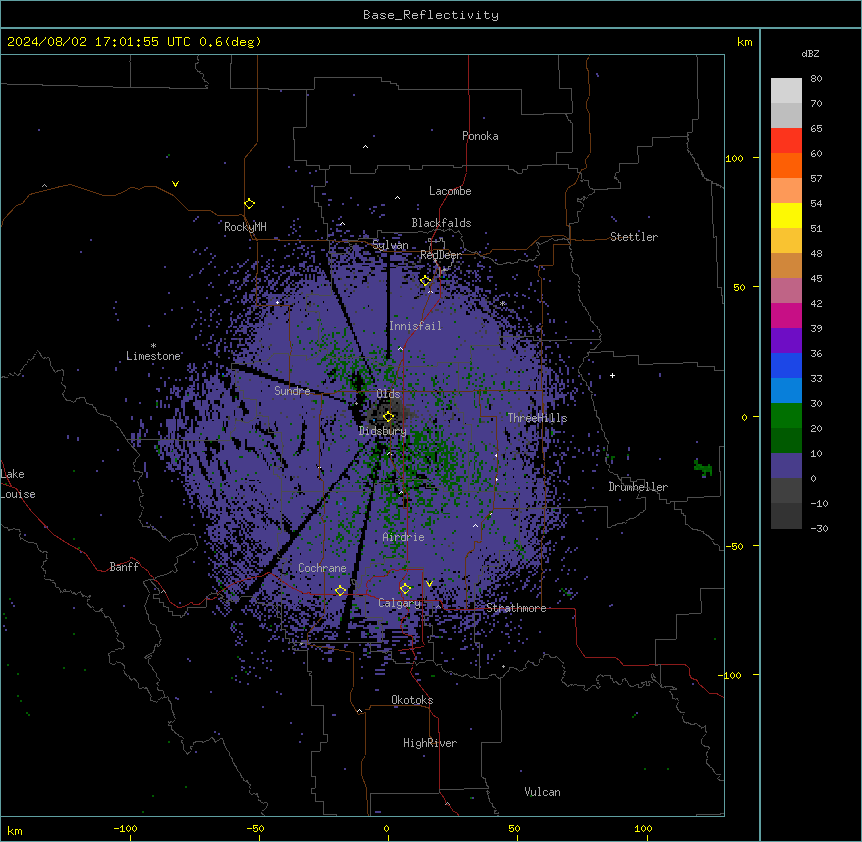The image size is (862, 842).
Task: Click the yellow diamond marker below RedDeer
Action: 426,281
